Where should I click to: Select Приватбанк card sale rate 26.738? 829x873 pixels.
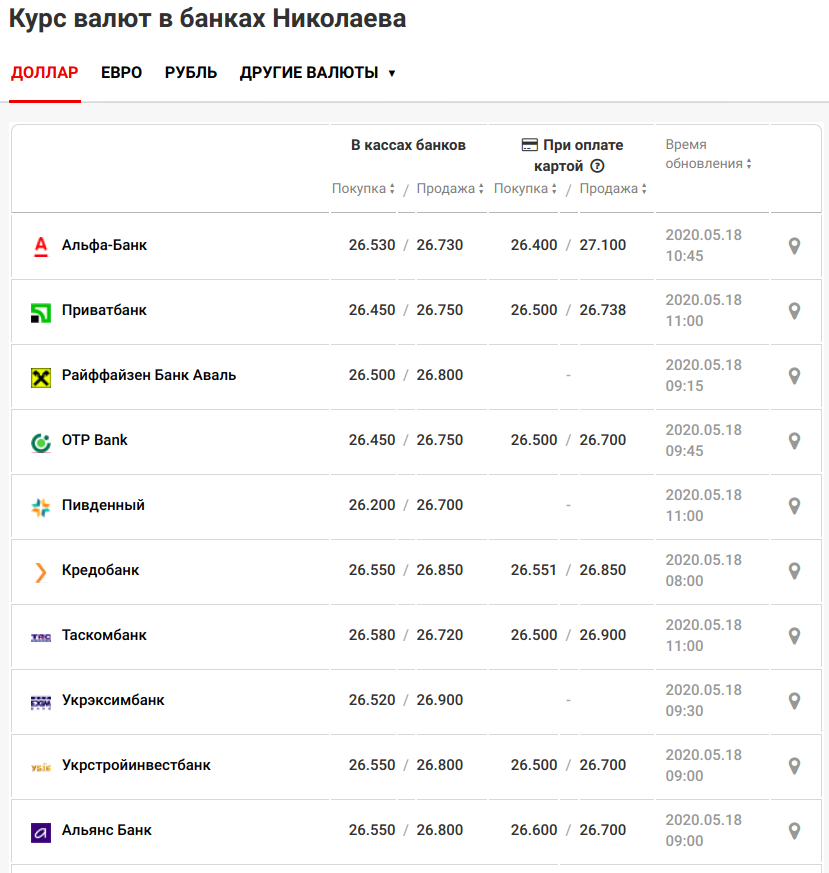tap(602, 310)
